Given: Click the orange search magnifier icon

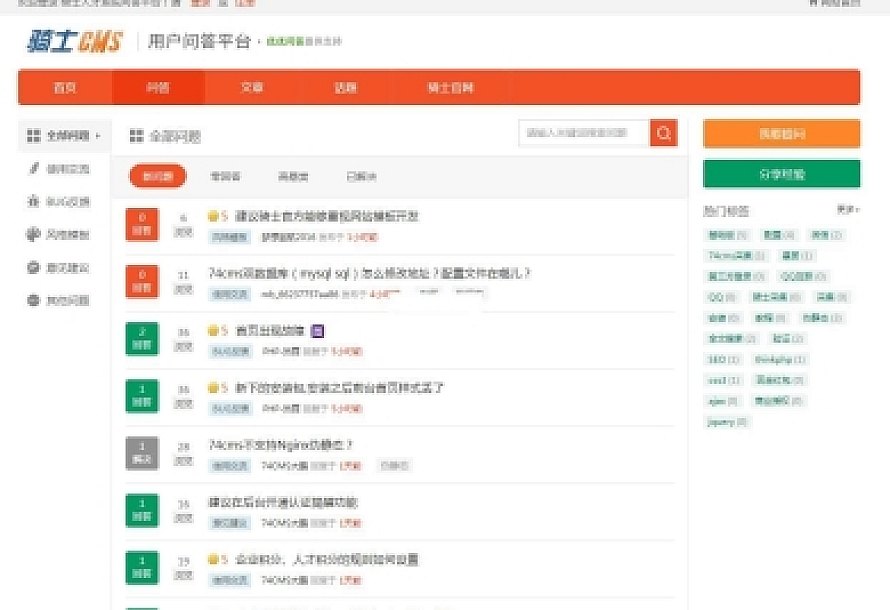Looking at the screenshot, I should (x=663, y=133).
